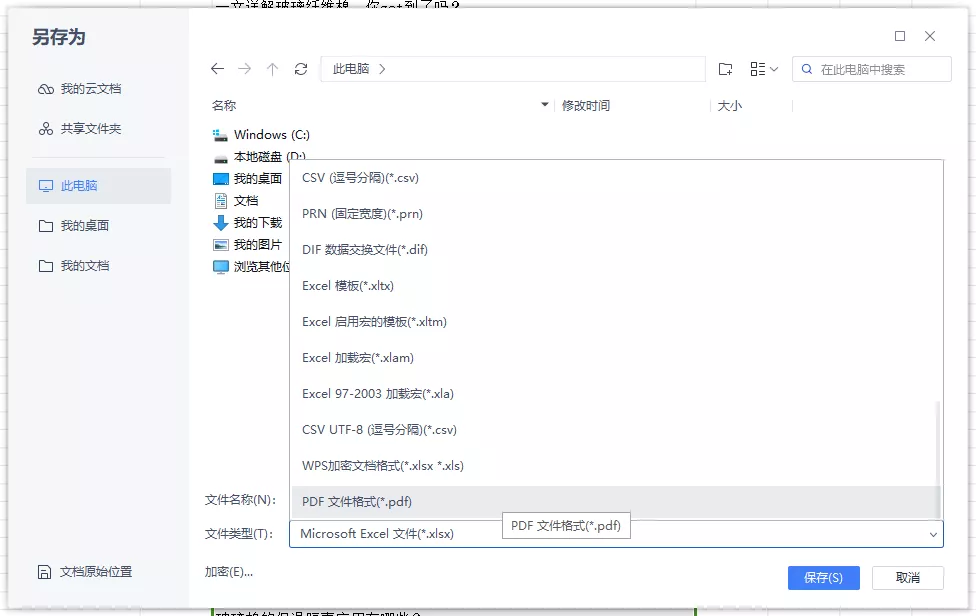Screen dimensions: 976x616
Task: Choose Excel 加载宏(*.xlam) file type
Action: coord(615,358)
